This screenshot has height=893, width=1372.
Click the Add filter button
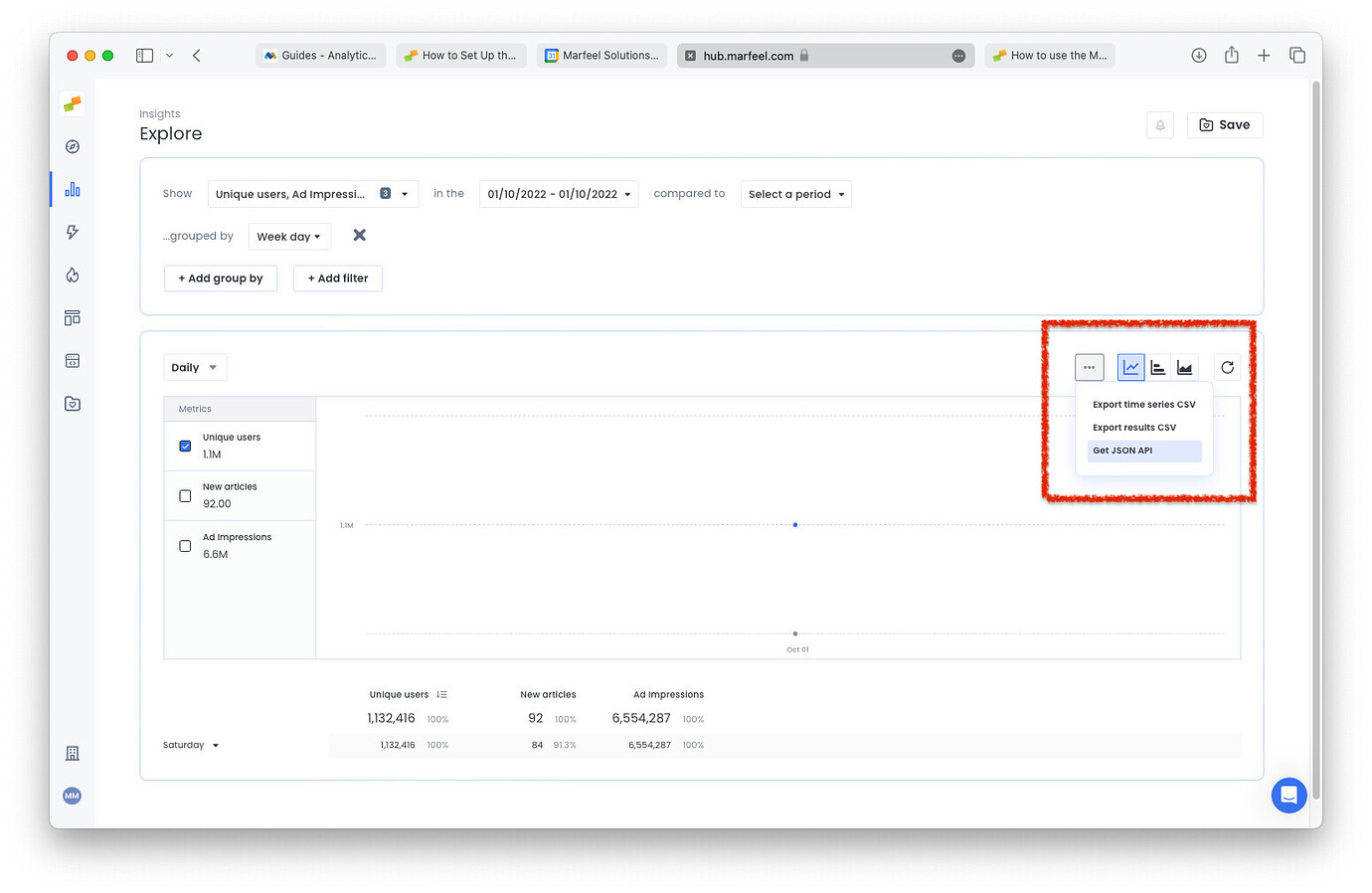[337, 278]
